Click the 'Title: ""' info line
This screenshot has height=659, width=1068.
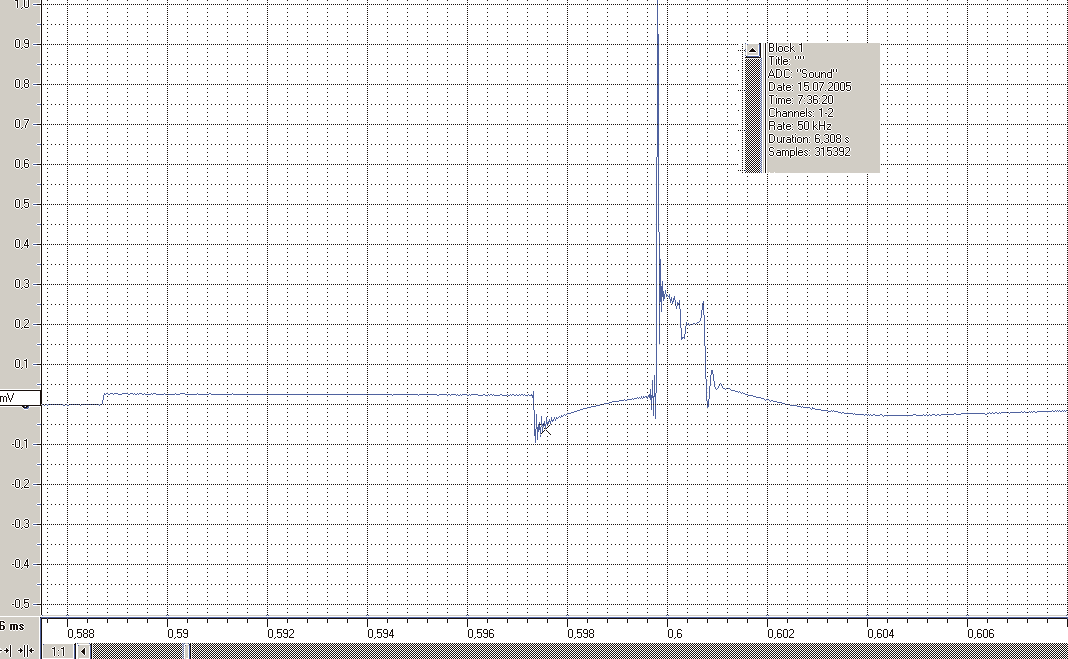[x=786, y=61]
